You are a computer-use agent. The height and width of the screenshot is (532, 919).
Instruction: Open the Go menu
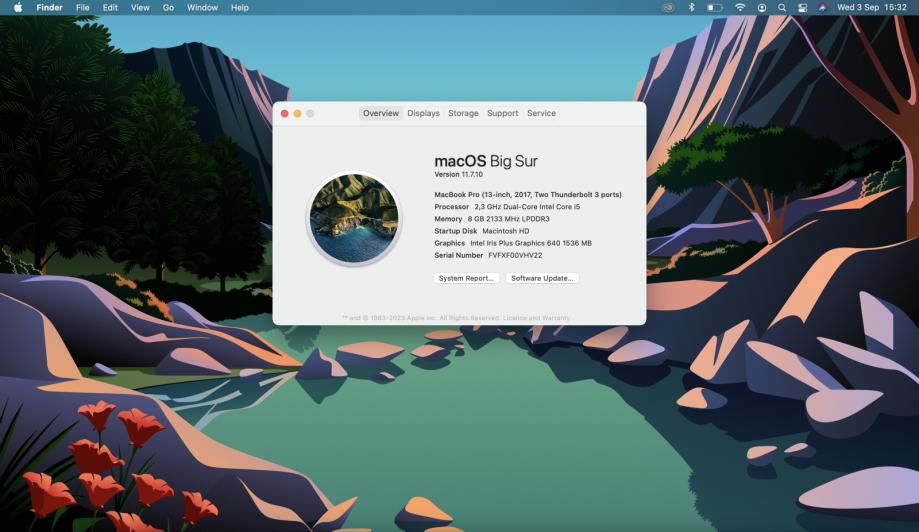[x=168, y=8]
